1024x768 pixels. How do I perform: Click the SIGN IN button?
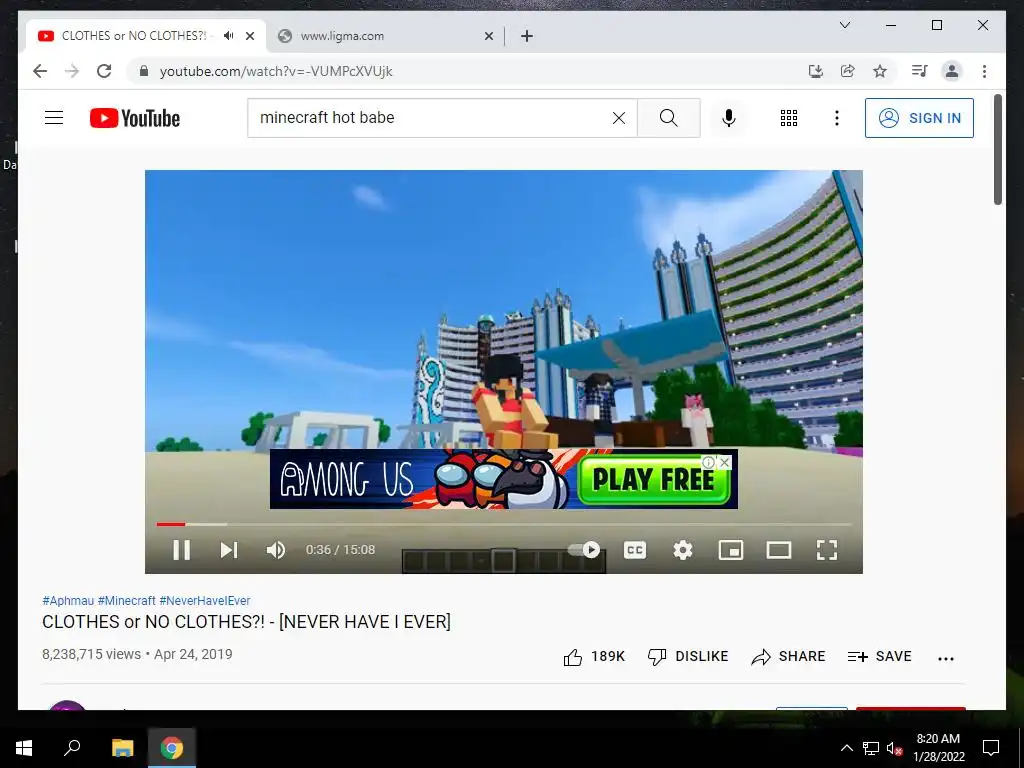pyautogui.click(x=919, y=118)
